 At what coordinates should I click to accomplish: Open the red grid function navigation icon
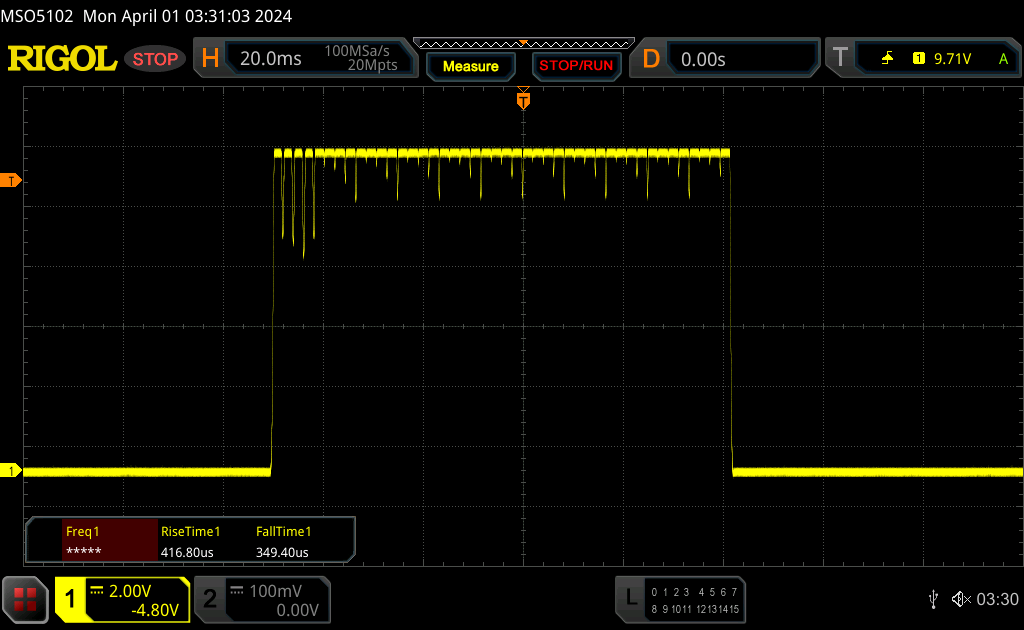point(25,599)
